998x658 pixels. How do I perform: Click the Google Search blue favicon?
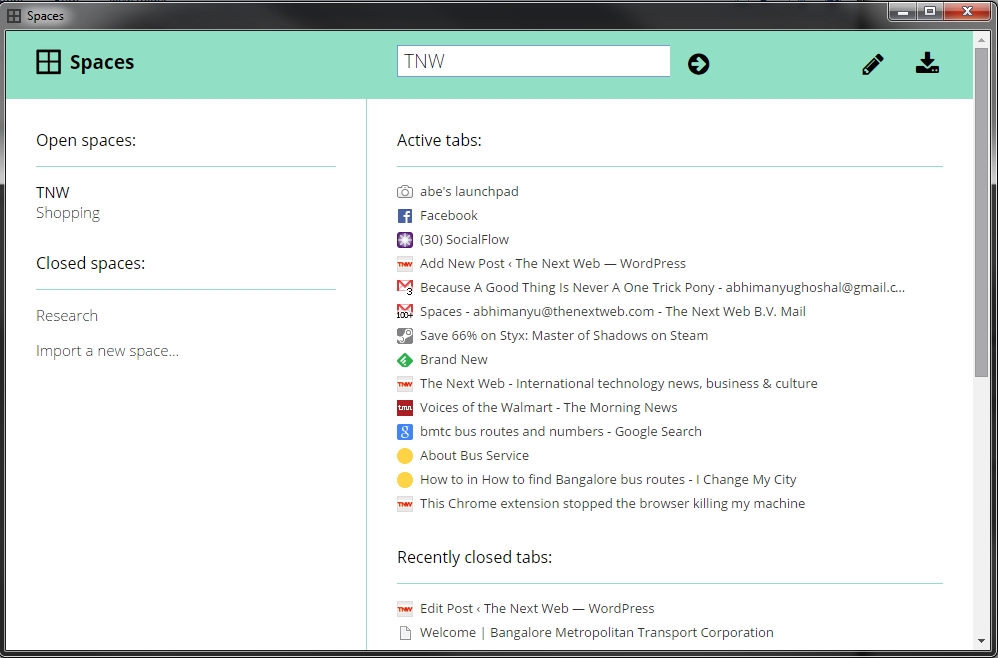coord(405,432)
